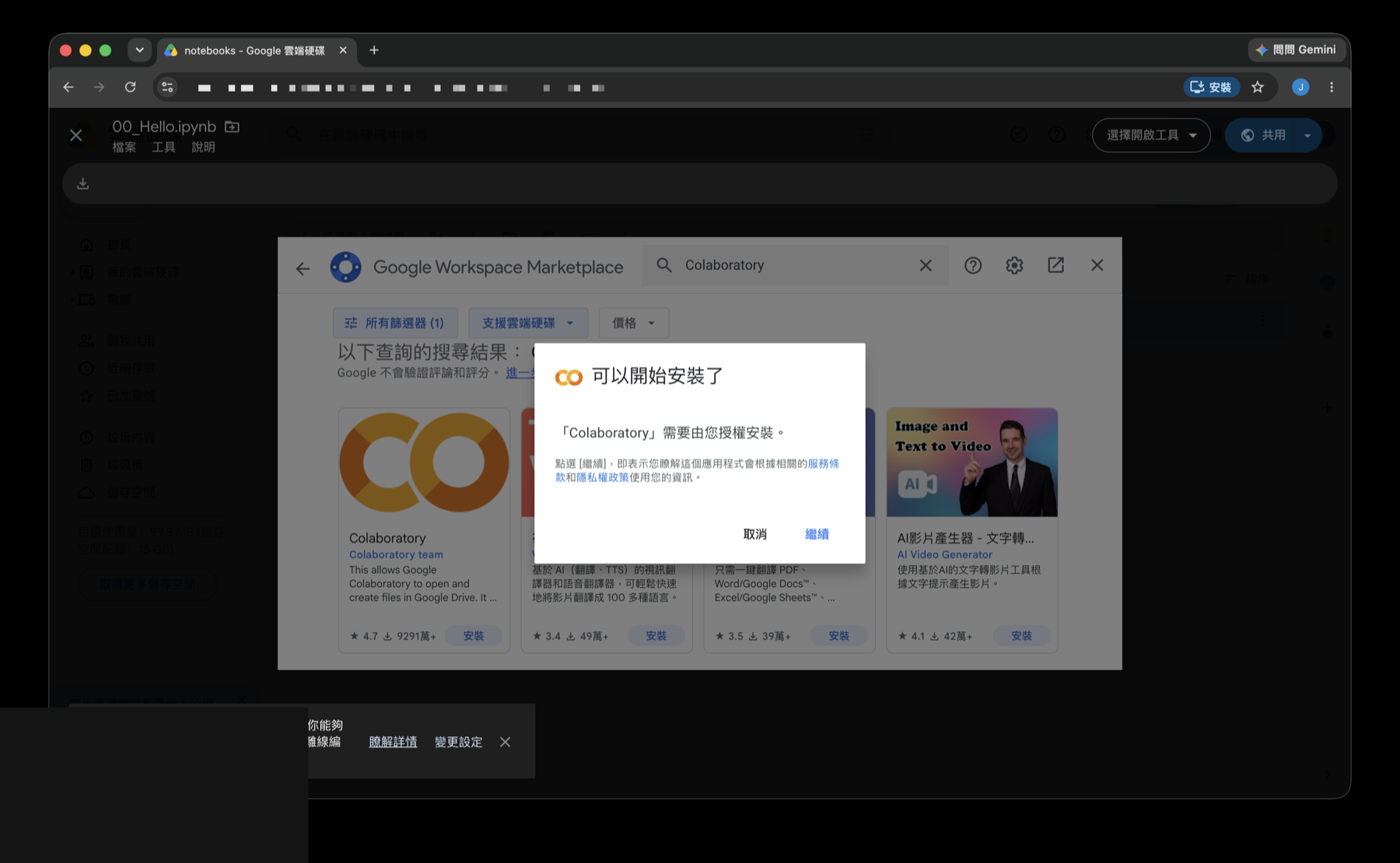Click the Colaboratory app logo thumbnail
Viewport: 1400px width, 863px height.
[x=424, y=462]
